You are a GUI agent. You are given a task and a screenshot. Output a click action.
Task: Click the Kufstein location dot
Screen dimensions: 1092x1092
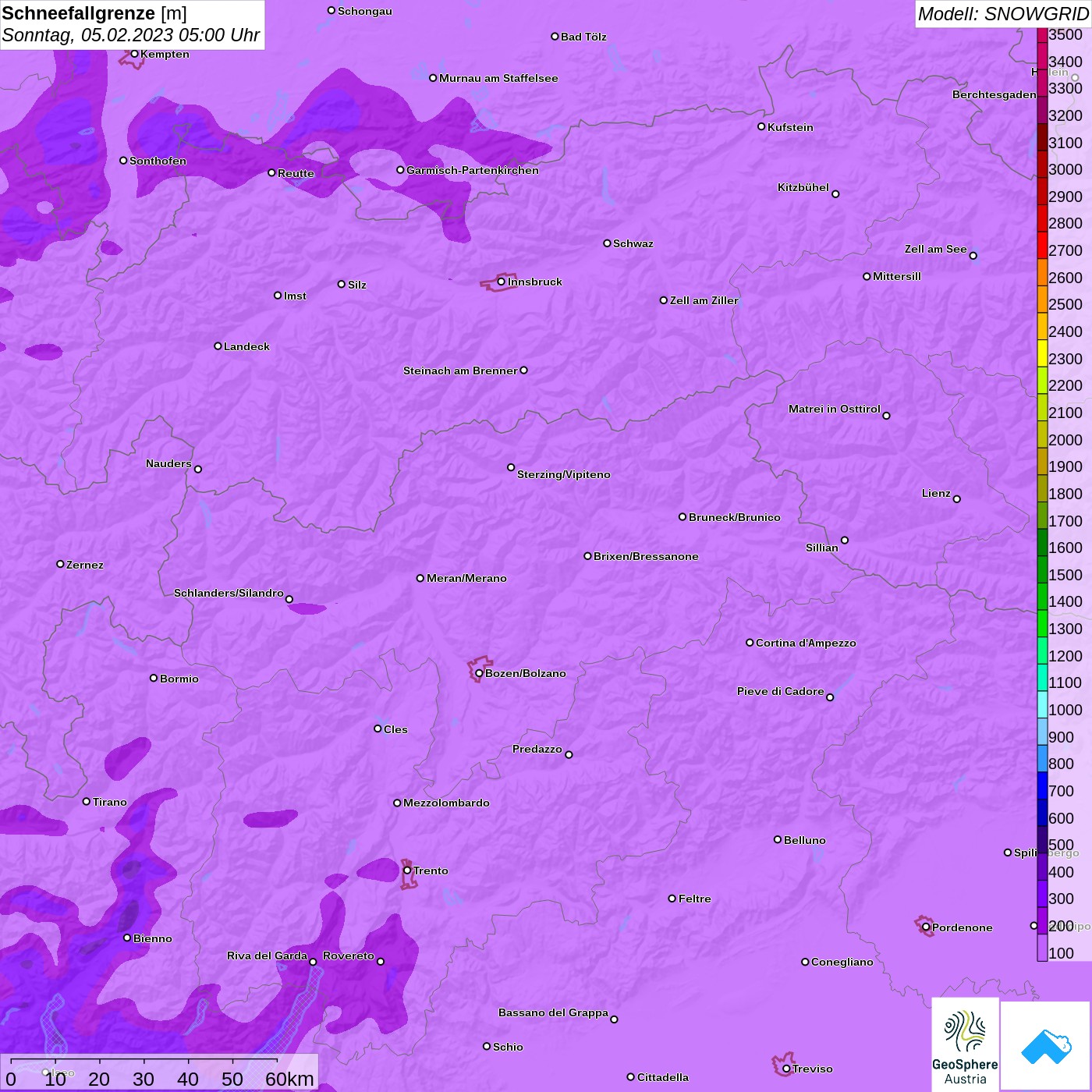click(761, 126)
